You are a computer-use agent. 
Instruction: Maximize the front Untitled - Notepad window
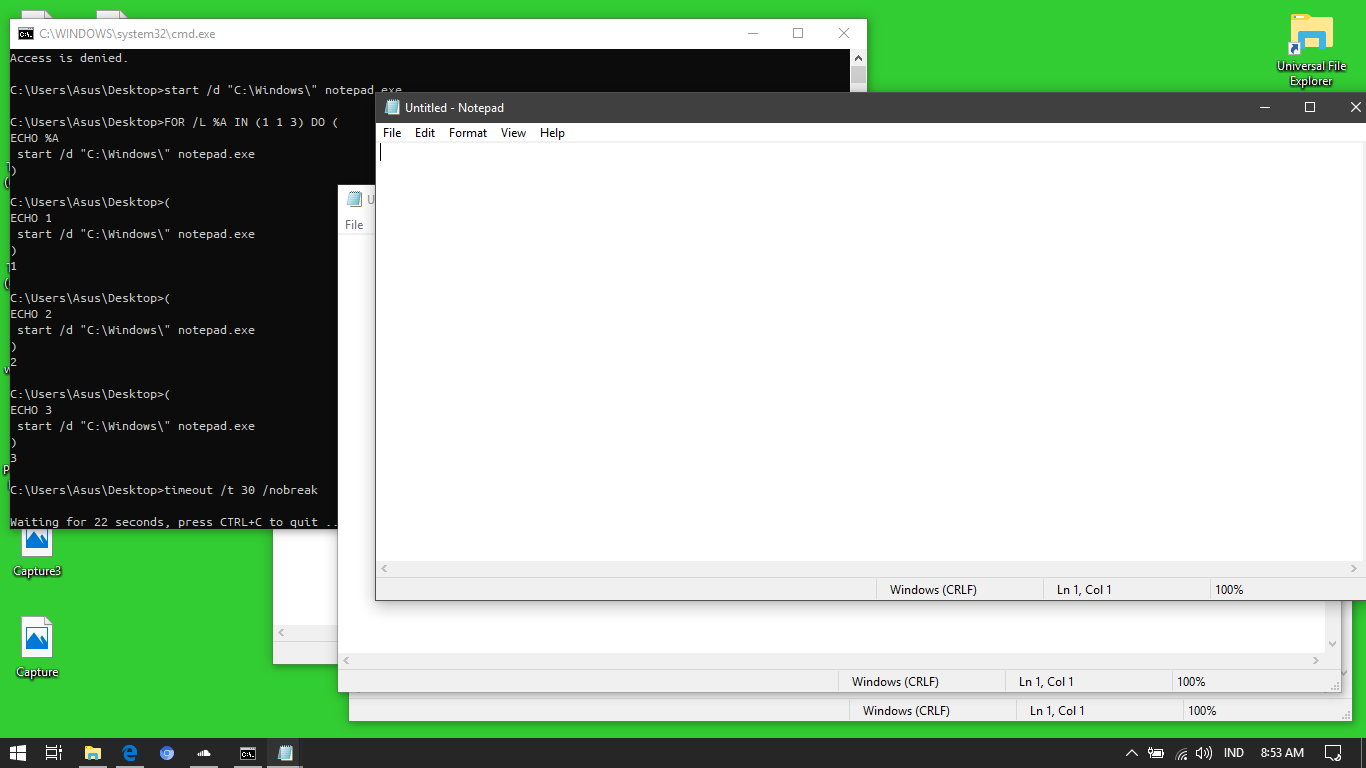click(1310, 107)
